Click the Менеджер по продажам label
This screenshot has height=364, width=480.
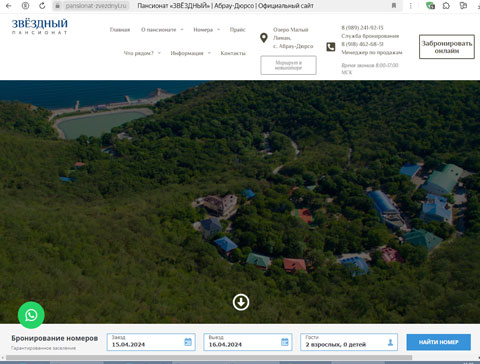[372, 52]
